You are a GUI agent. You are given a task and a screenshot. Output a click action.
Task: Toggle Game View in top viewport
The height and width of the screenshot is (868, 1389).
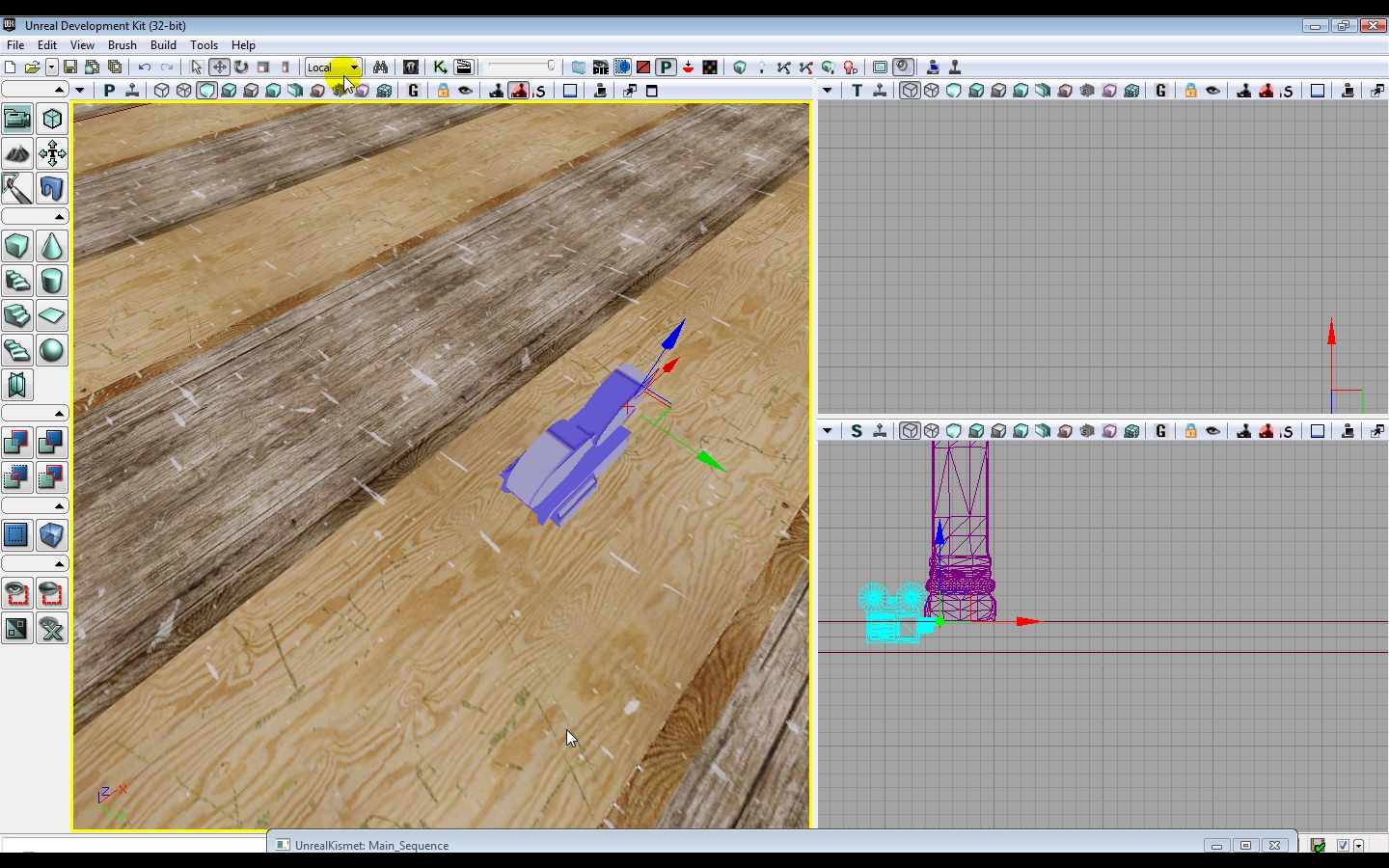[1161, 91]
